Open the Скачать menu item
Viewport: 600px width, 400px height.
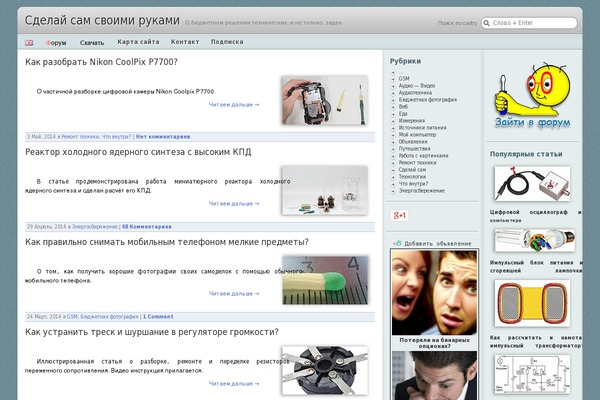92,42
